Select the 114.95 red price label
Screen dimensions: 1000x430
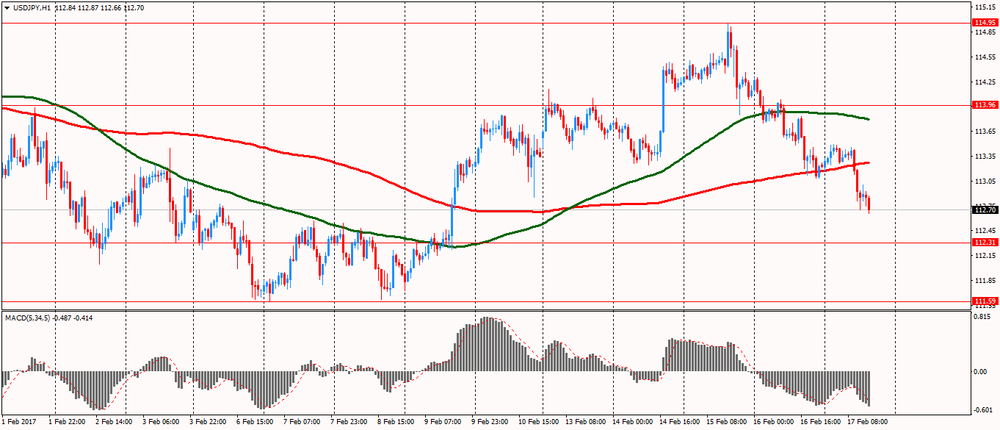point(984,23)
